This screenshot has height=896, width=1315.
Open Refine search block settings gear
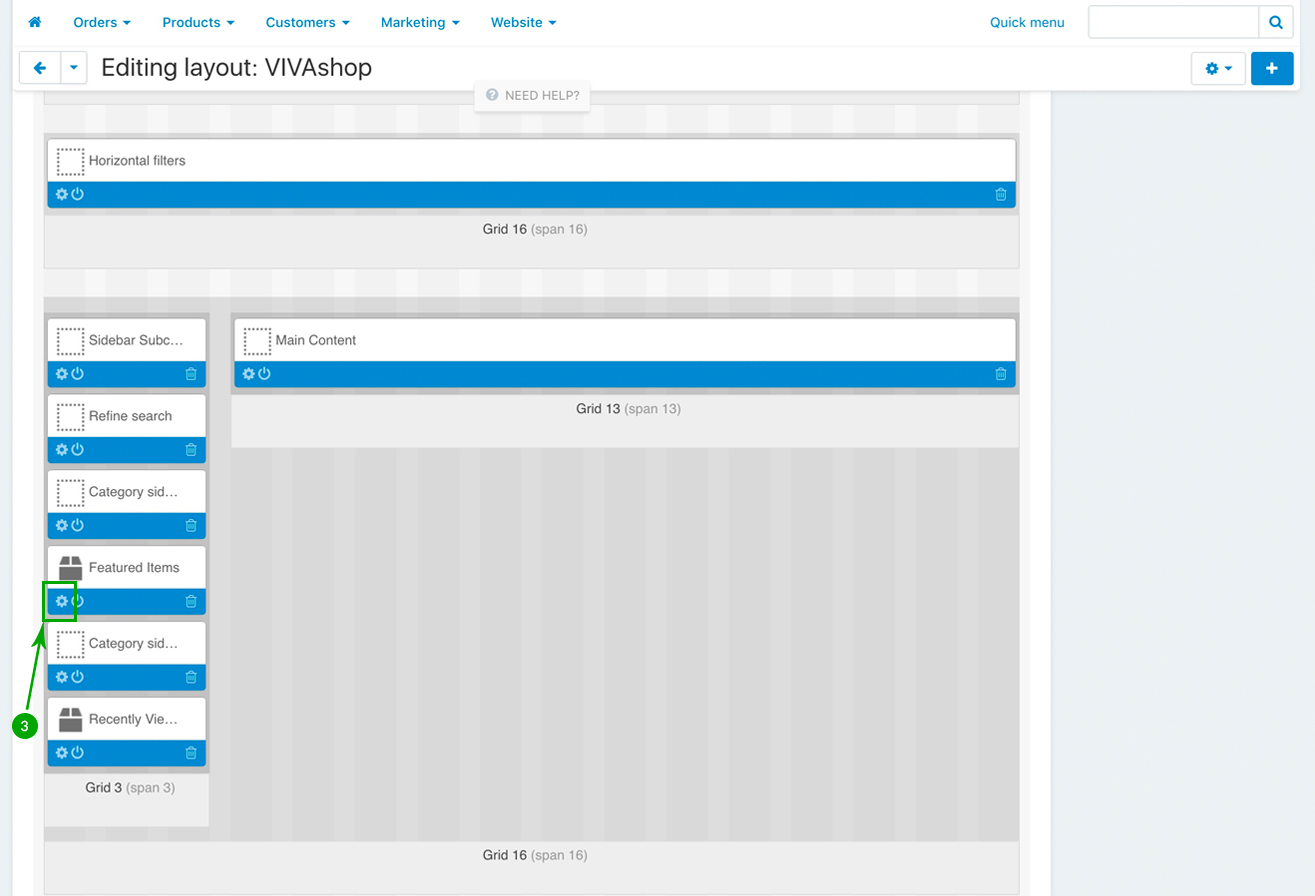pyautogui.click(x=61, y=450)
